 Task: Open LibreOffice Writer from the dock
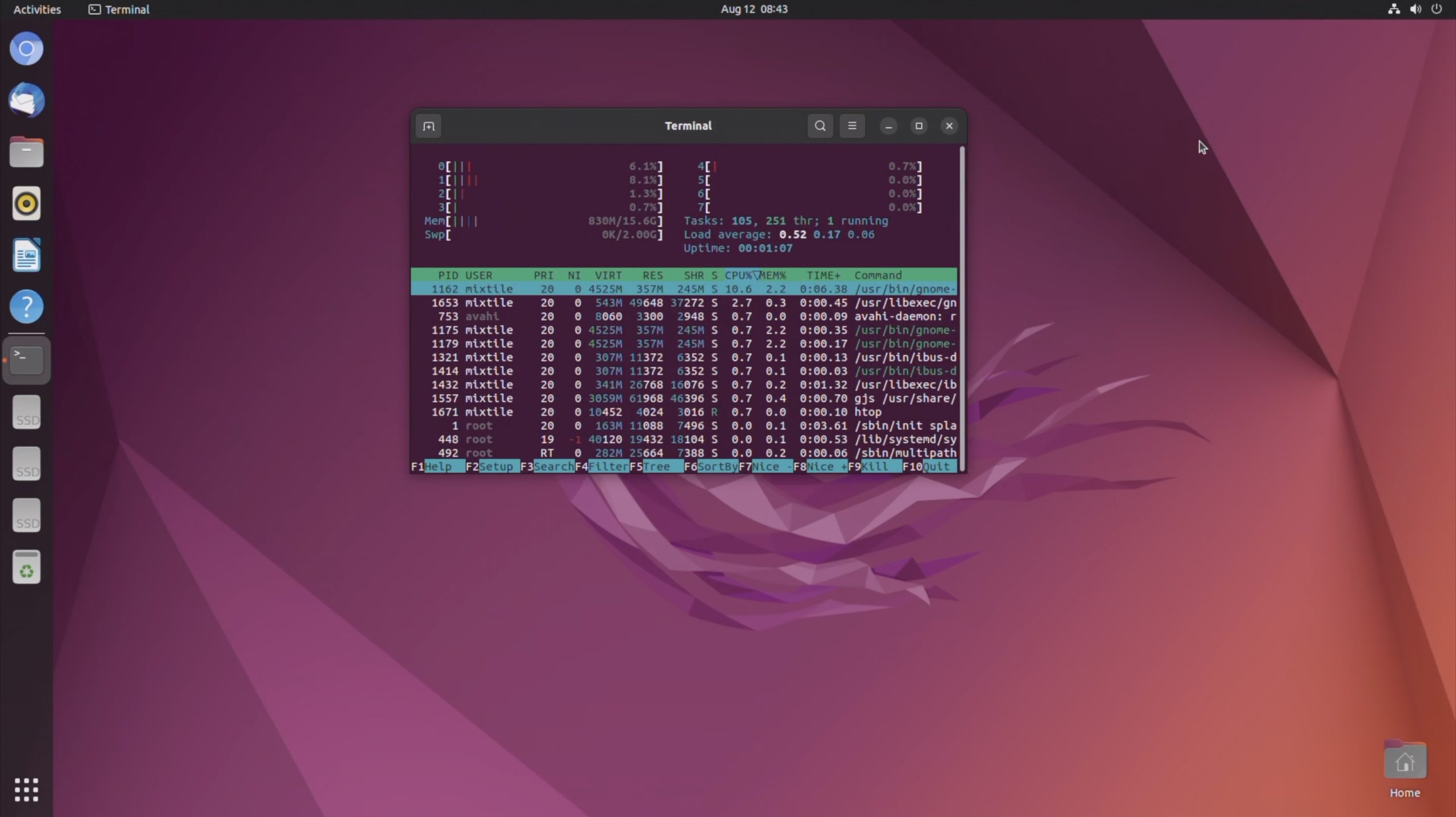26,255
